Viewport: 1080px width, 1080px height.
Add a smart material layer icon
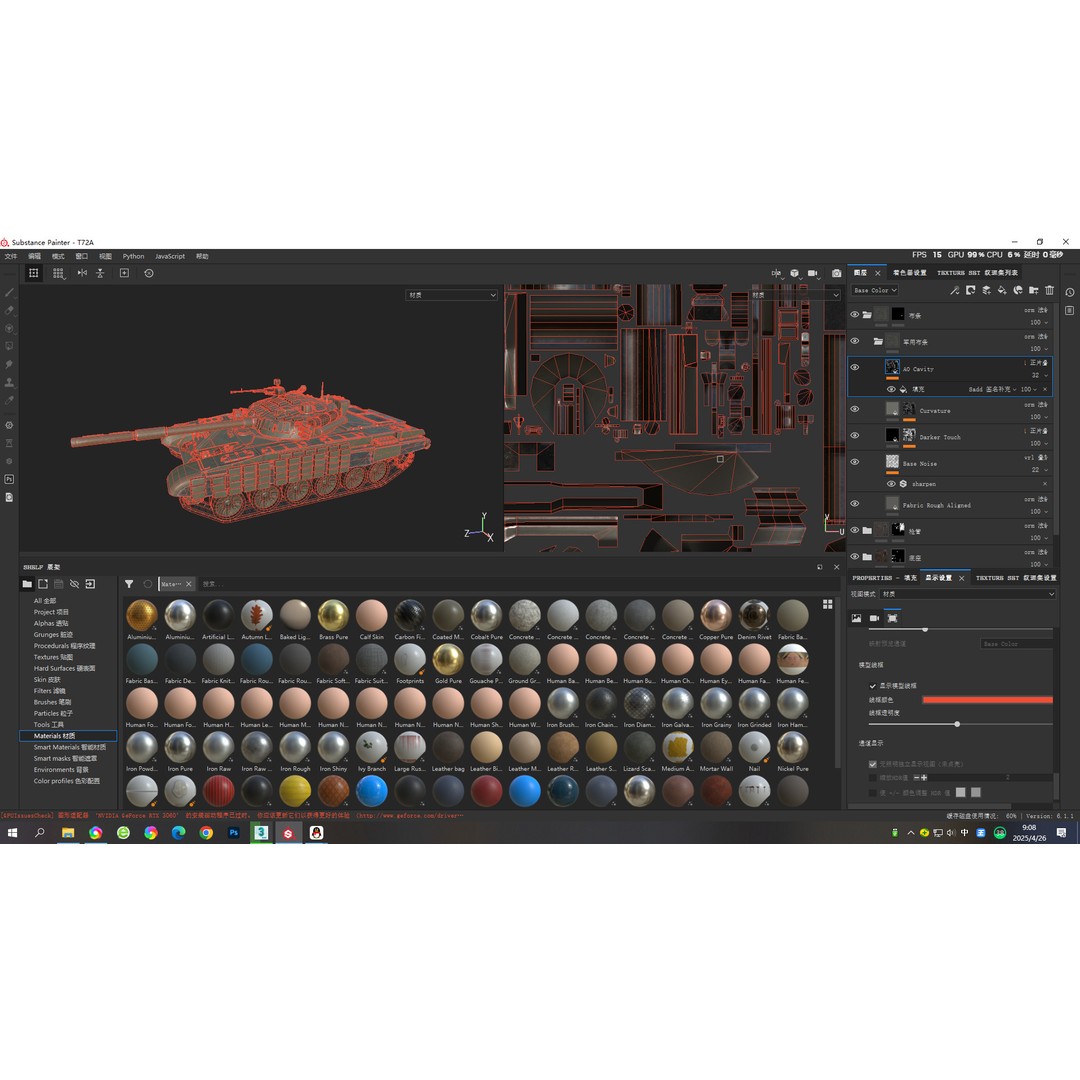1018,291
